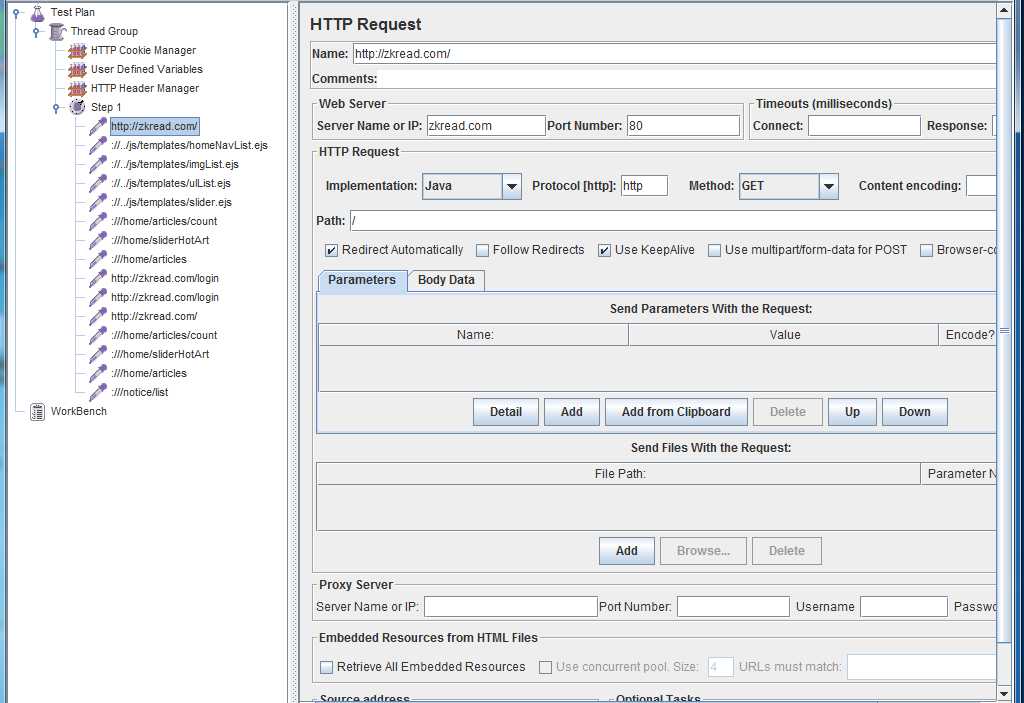Click the homeNavList.ejs sampler pipette icon

[97, 146]
